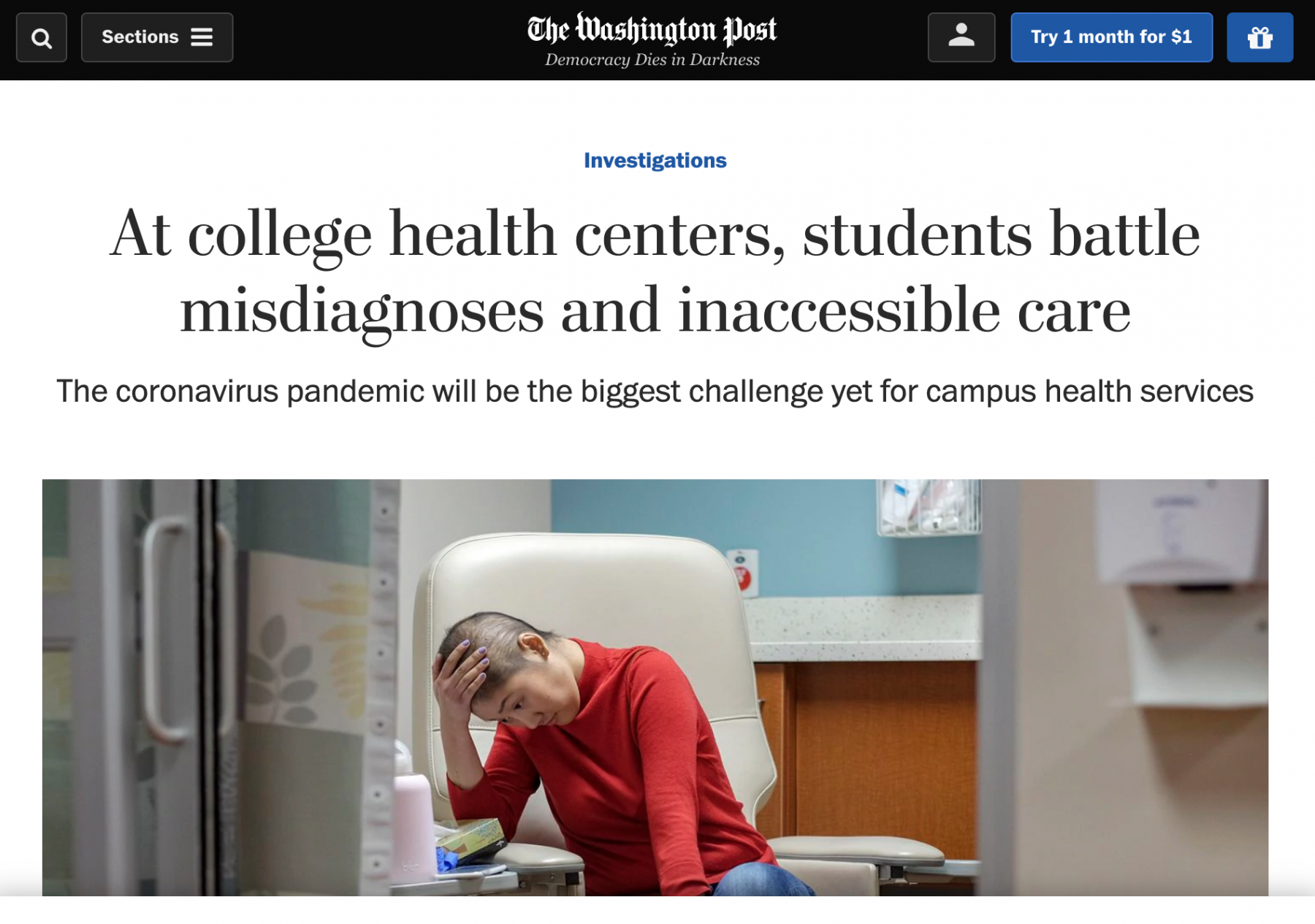
Task: Click headline starting "At college health centers"
Action: 655,234
